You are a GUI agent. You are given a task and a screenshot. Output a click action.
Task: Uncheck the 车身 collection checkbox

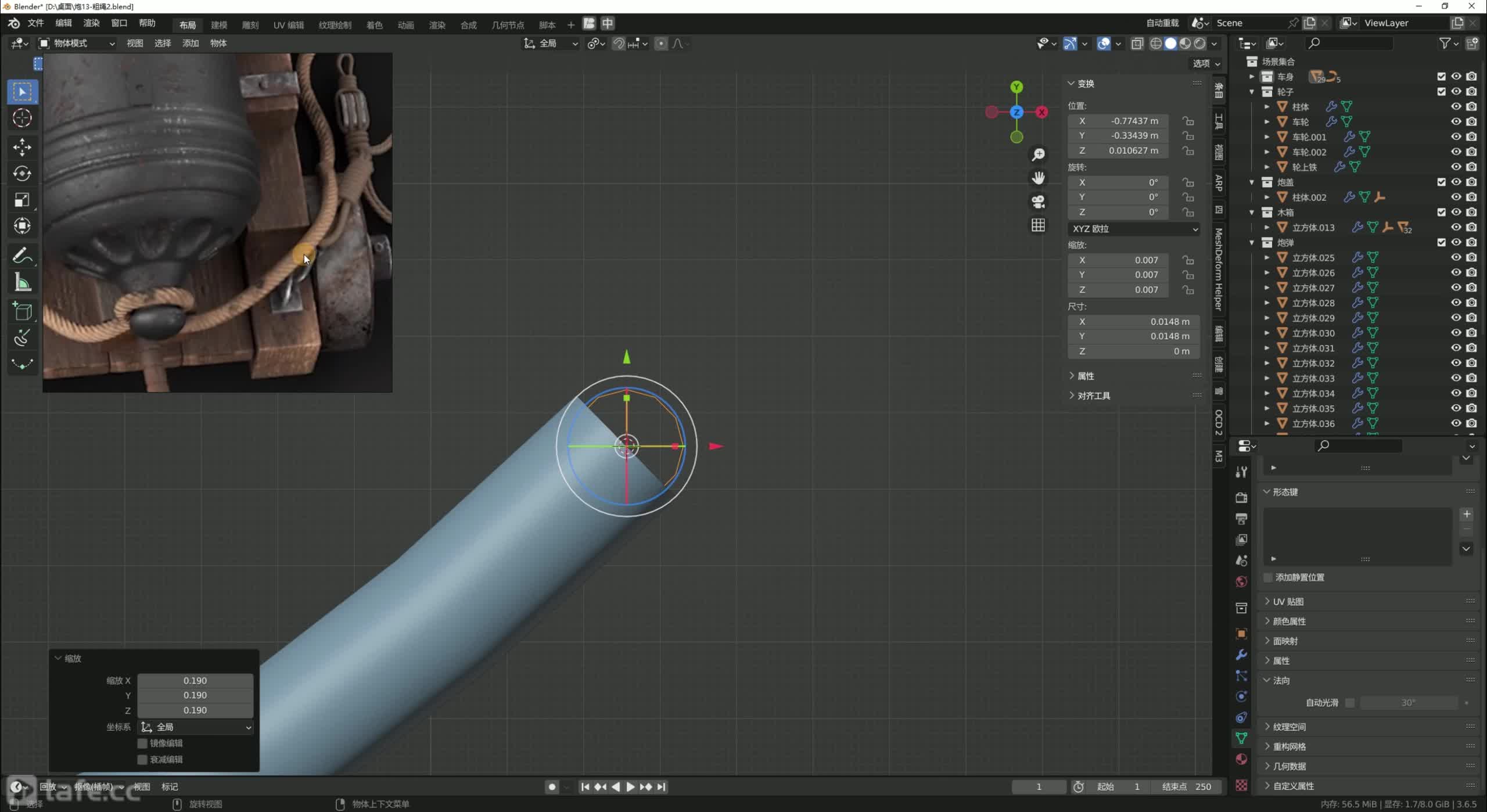pyautogui.click(x=1441, y=77)
